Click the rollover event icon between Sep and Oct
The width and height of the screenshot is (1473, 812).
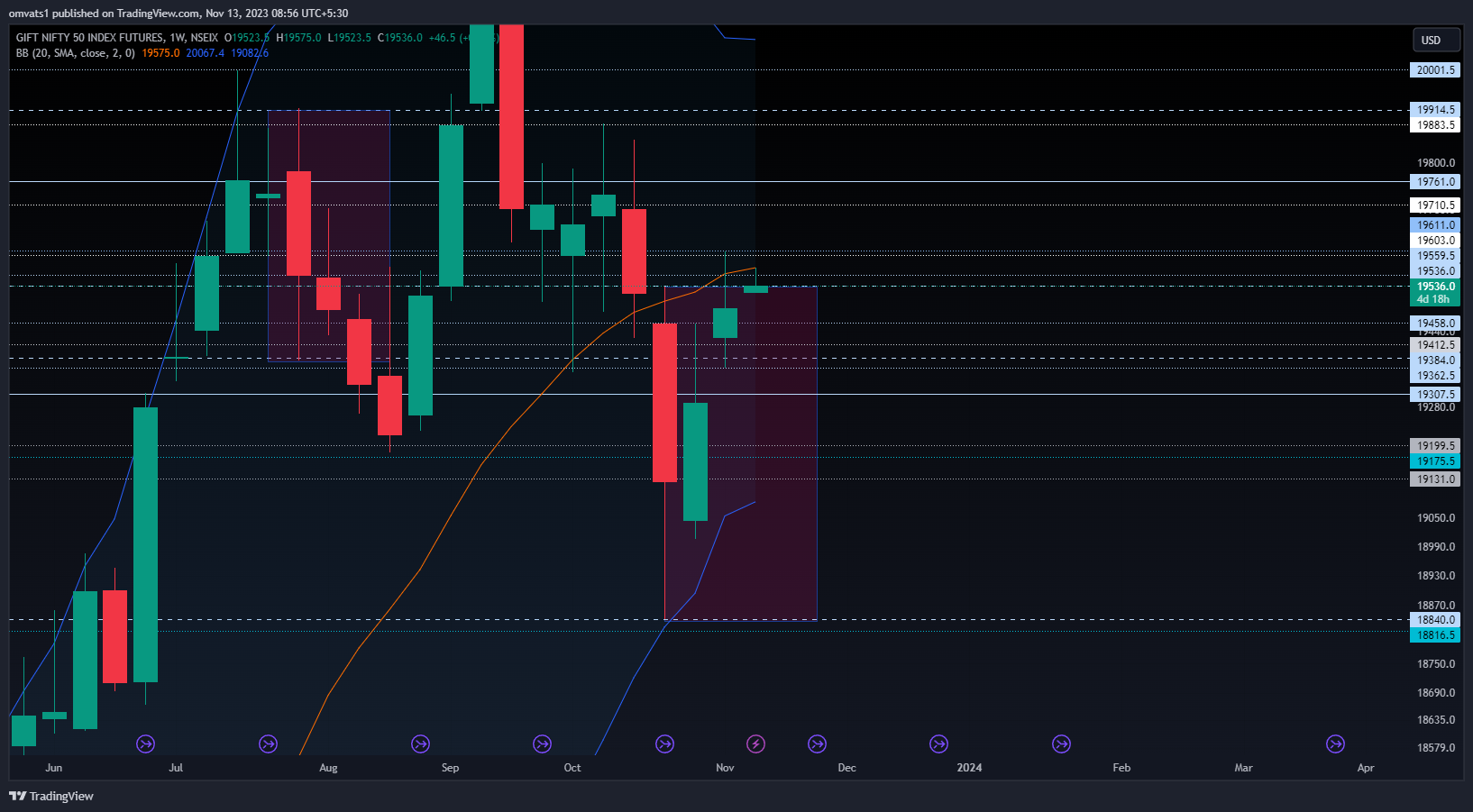click(x=542, y=744)
